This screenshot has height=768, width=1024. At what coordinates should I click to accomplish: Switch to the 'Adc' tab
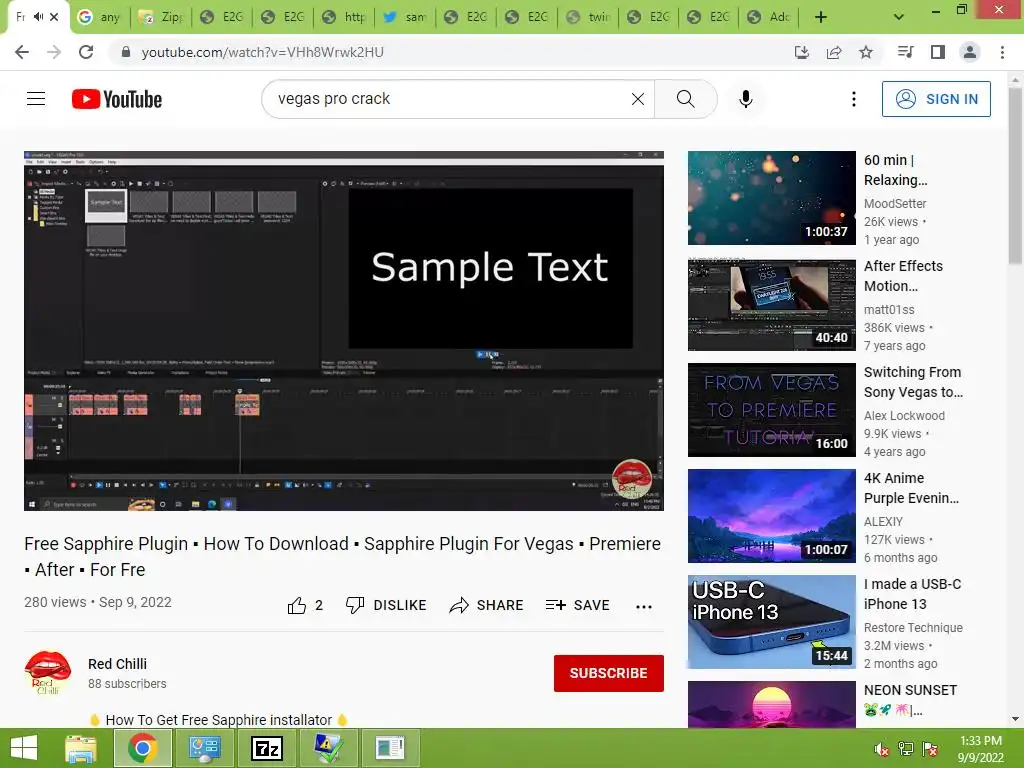click(x=770, y=17)
